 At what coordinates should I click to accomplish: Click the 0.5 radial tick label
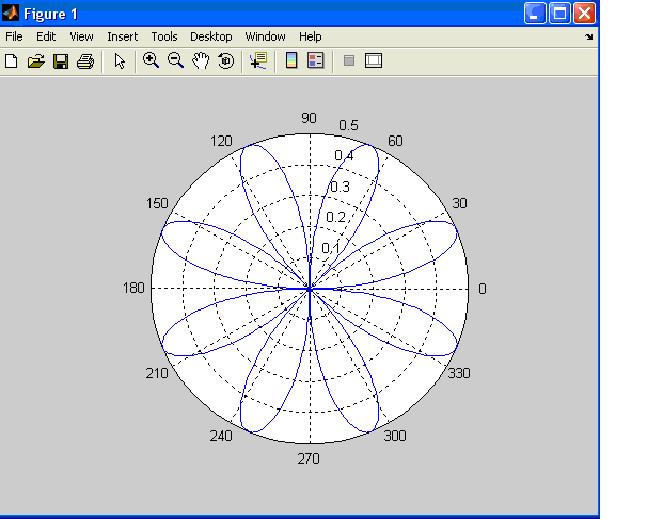pyautogui.click(x=349, y=125)
